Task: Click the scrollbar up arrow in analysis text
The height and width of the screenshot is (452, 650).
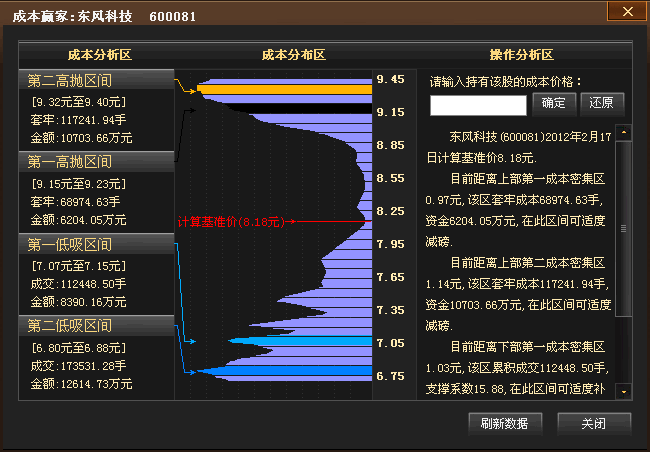Action: click(x=624, y=132)
